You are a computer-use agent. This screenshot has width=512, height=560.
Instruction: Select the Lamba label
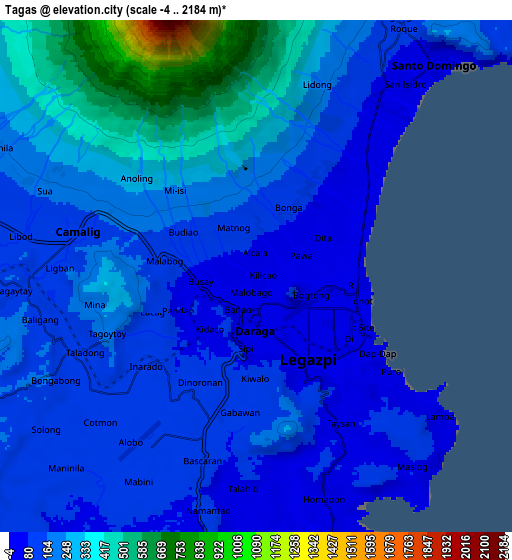(440, 417)
